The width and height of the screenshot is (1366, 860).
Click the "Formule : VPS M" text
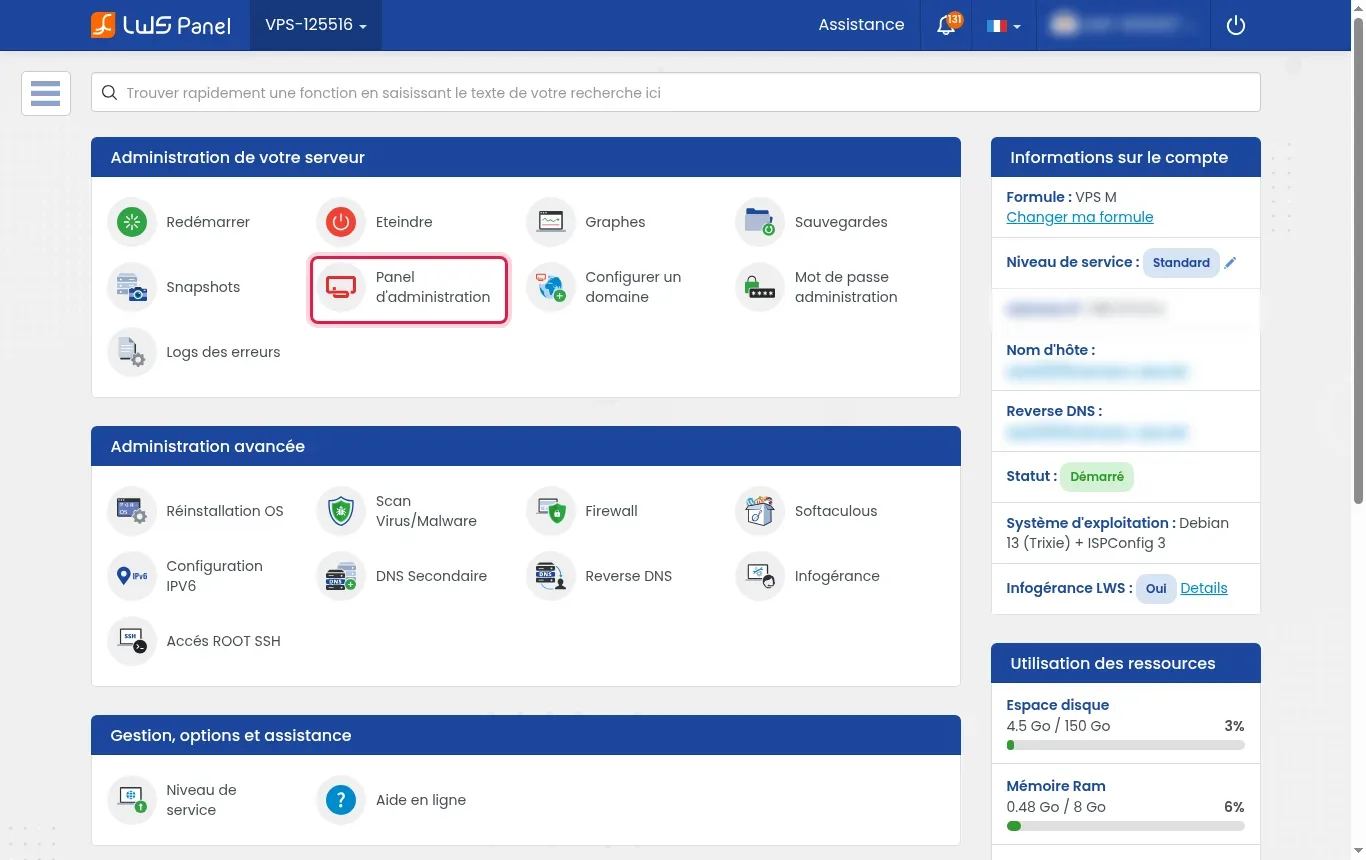[x=1061, y=197]
